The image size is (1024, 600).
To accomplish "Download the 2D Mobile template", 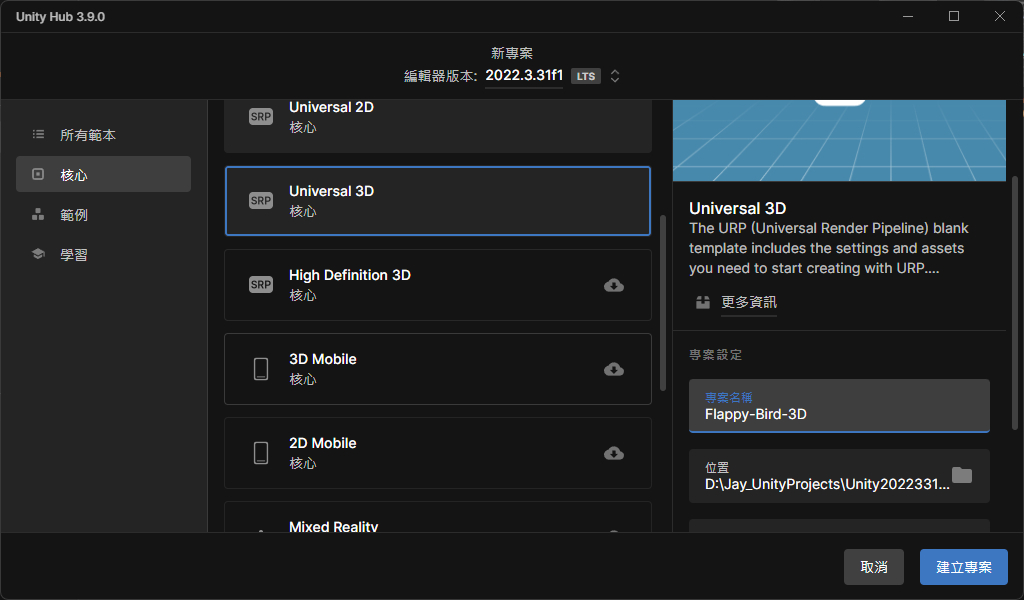I will point(614,453).
